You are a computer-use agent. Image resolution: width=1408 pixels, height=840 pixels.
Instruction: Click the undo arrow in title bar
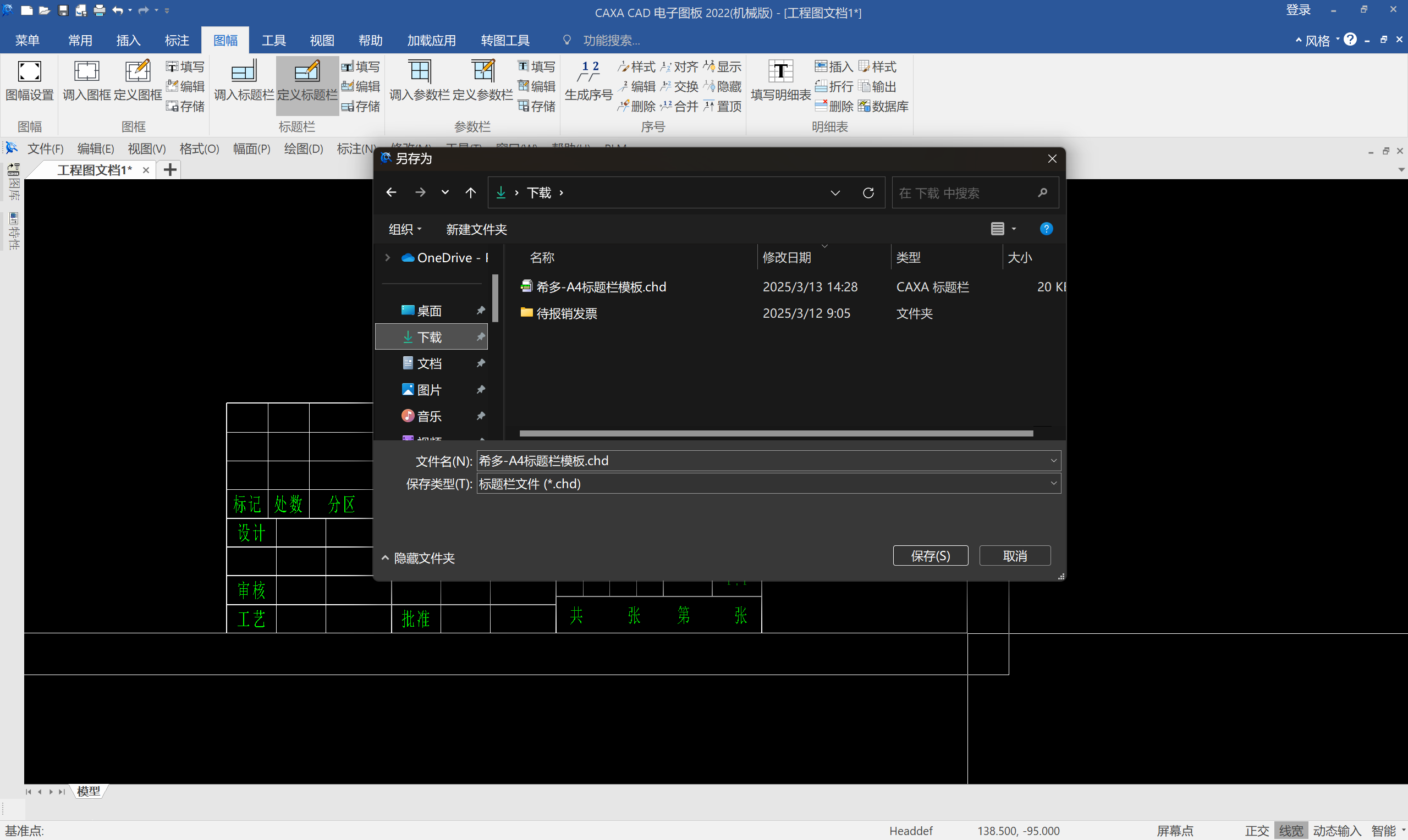point(118,10)
